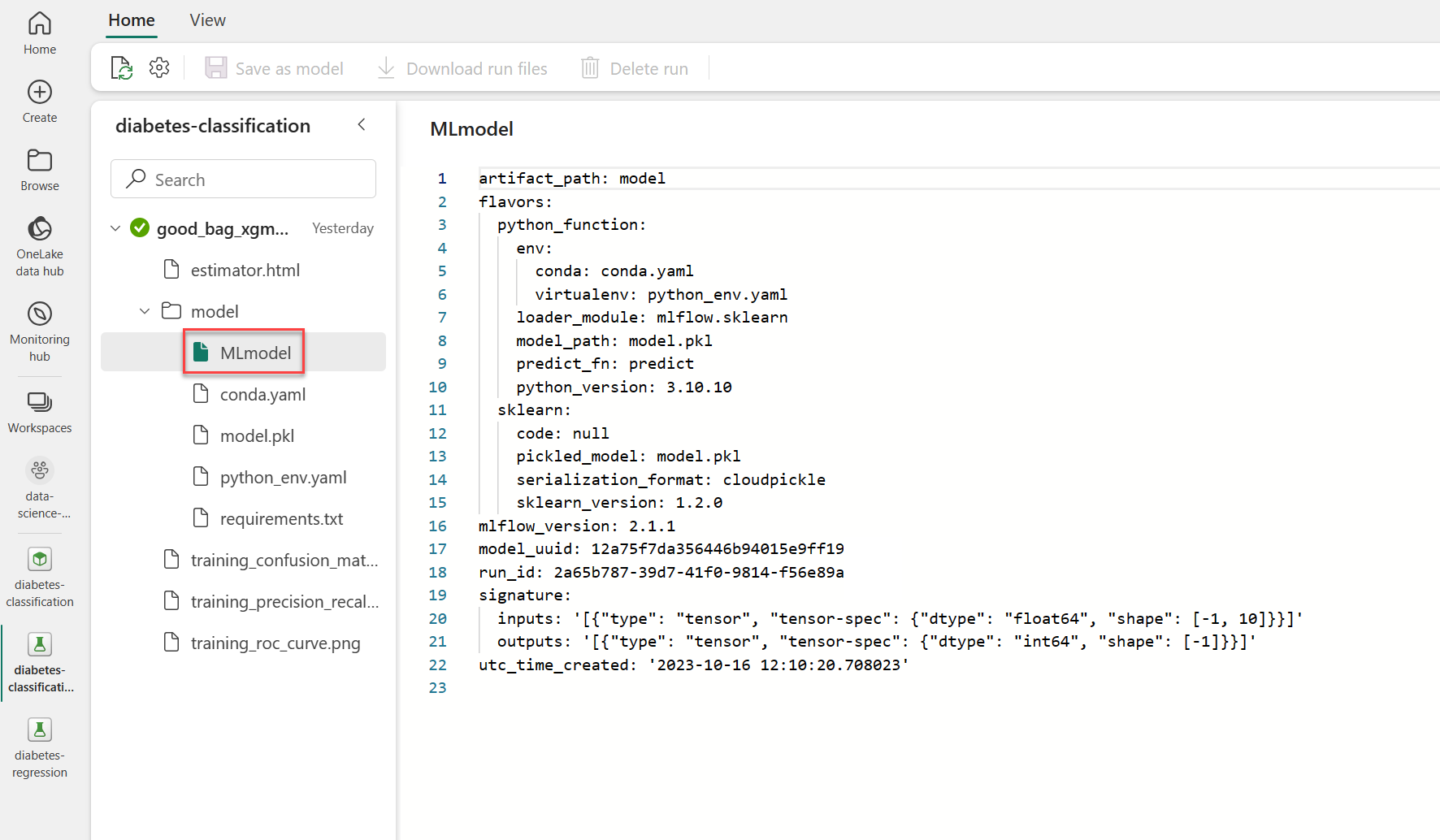The width and height of the screenshot is (1440, 840).
Task: Open training_confusion_mat file
Action: [x=284, y=560]
